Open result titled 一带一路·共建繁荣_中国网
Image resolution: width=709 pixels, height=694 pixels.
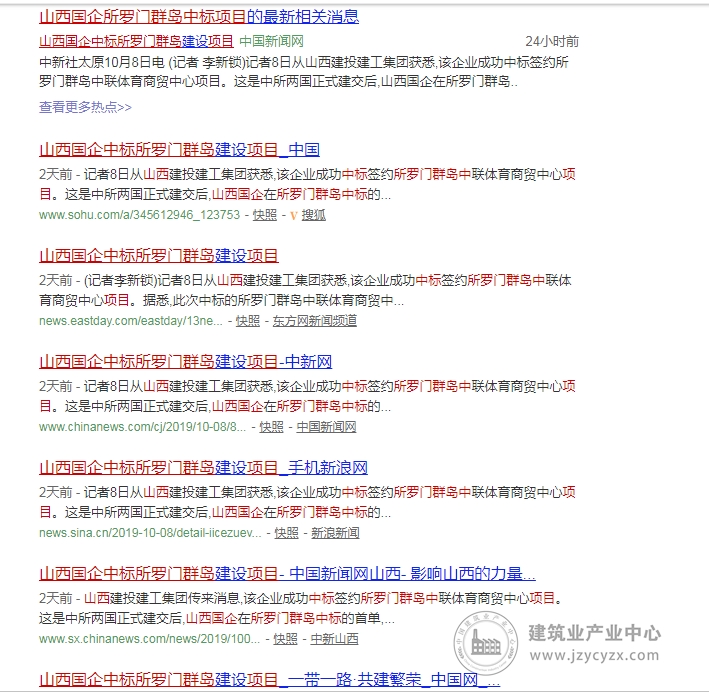pyautogui.click(x=269, y=680)
